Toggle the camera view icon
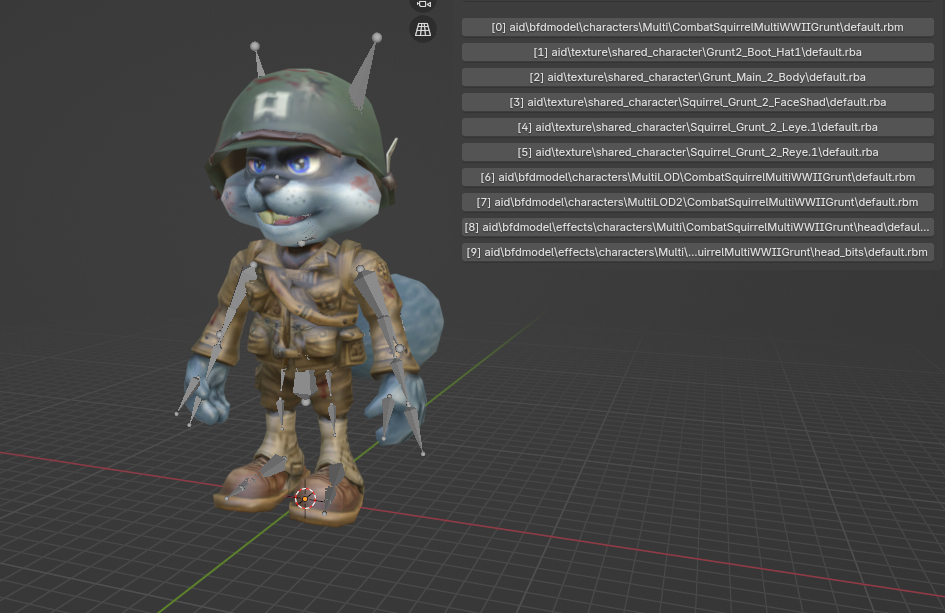This screenshot has width=945, height=613. (423, 4)
